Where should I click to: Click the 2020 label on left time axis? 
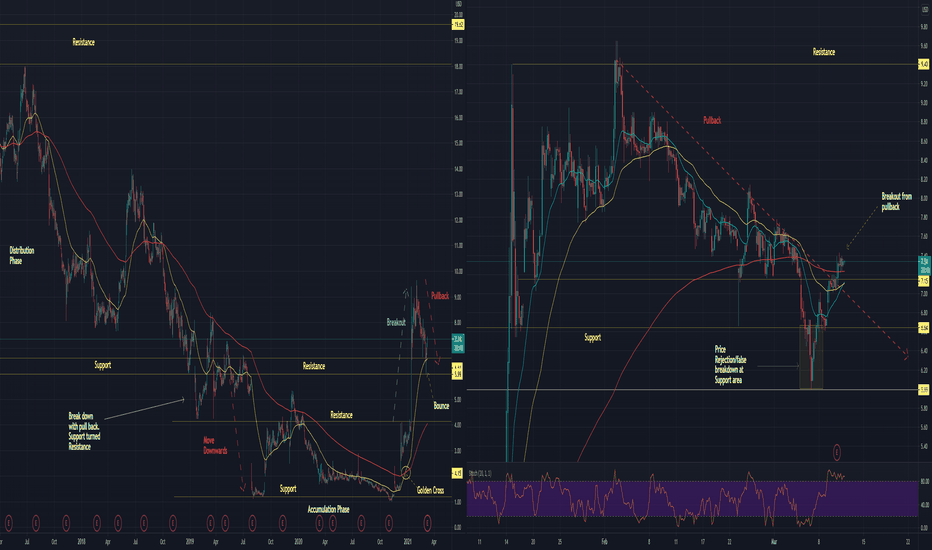[x=298, y=542]
